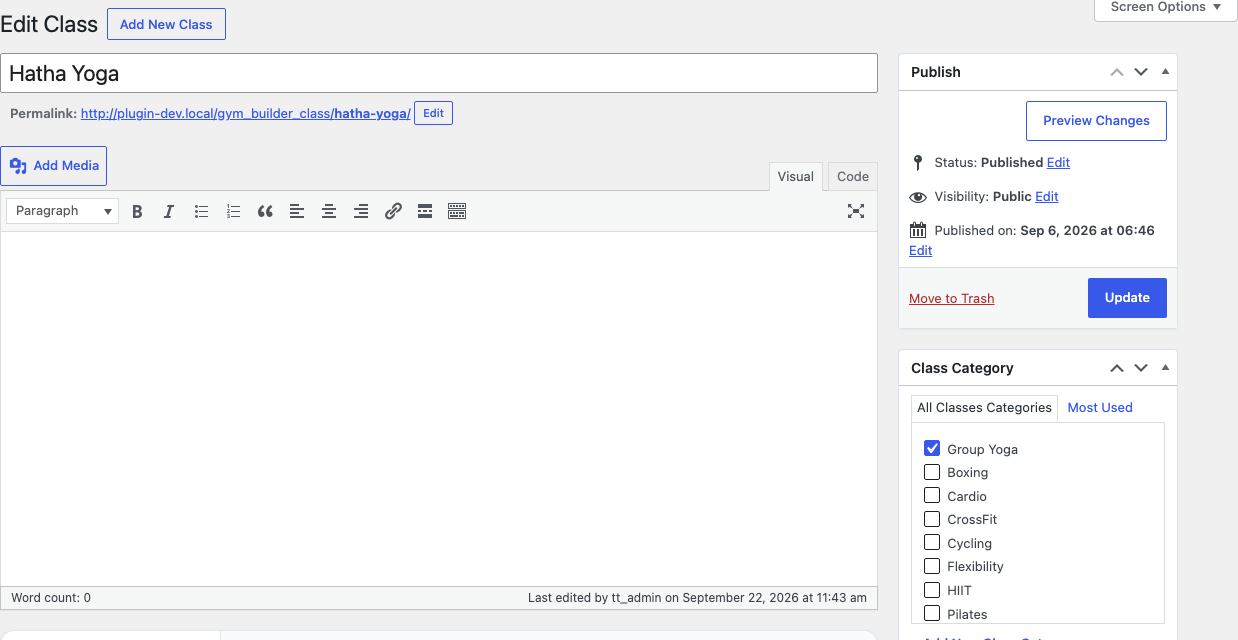Enable the Pilates category checkbox

[932, 613]
